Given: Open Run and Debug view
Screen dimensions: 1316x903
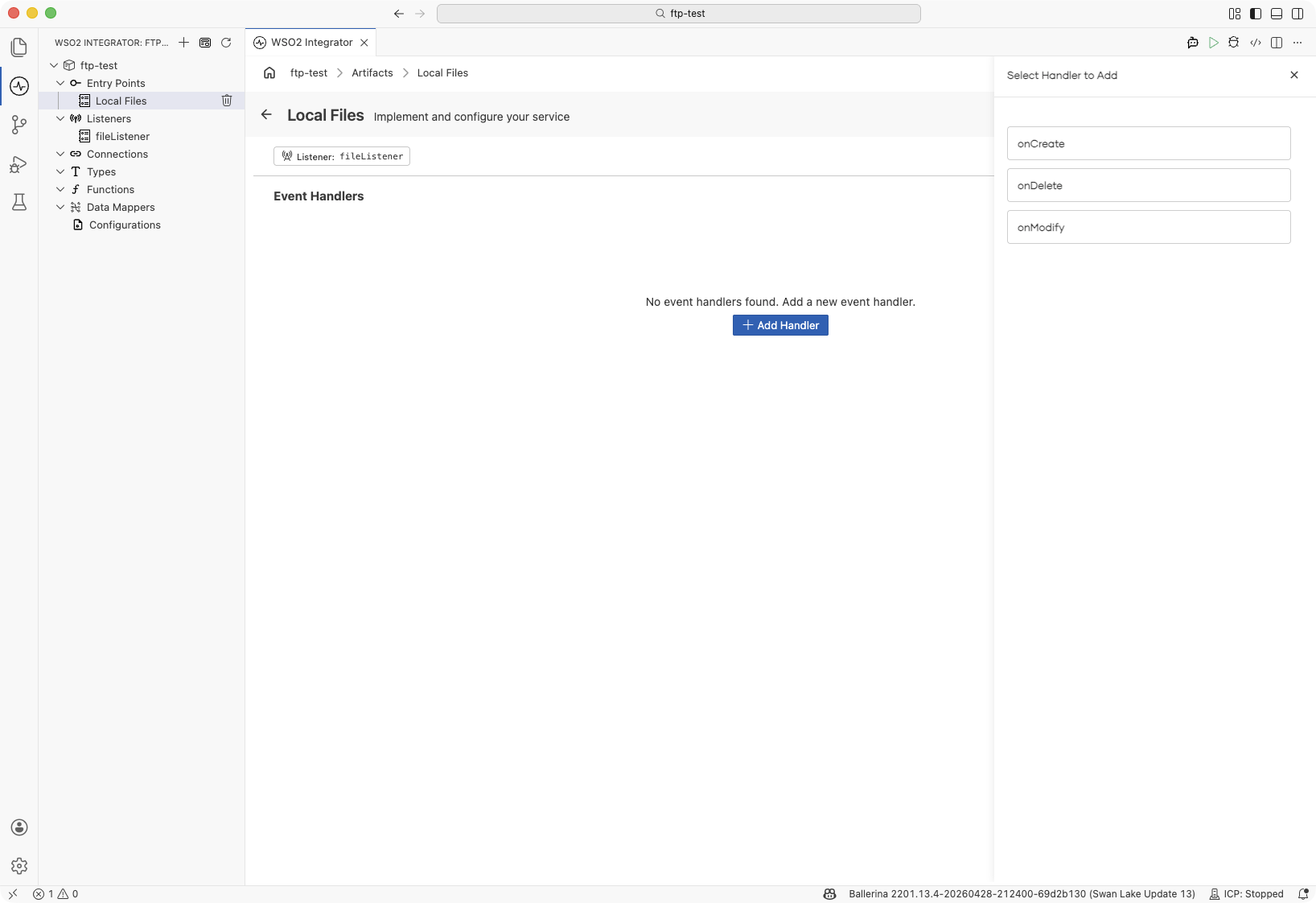Looking at the screenshot, I should tap(19, 164).
